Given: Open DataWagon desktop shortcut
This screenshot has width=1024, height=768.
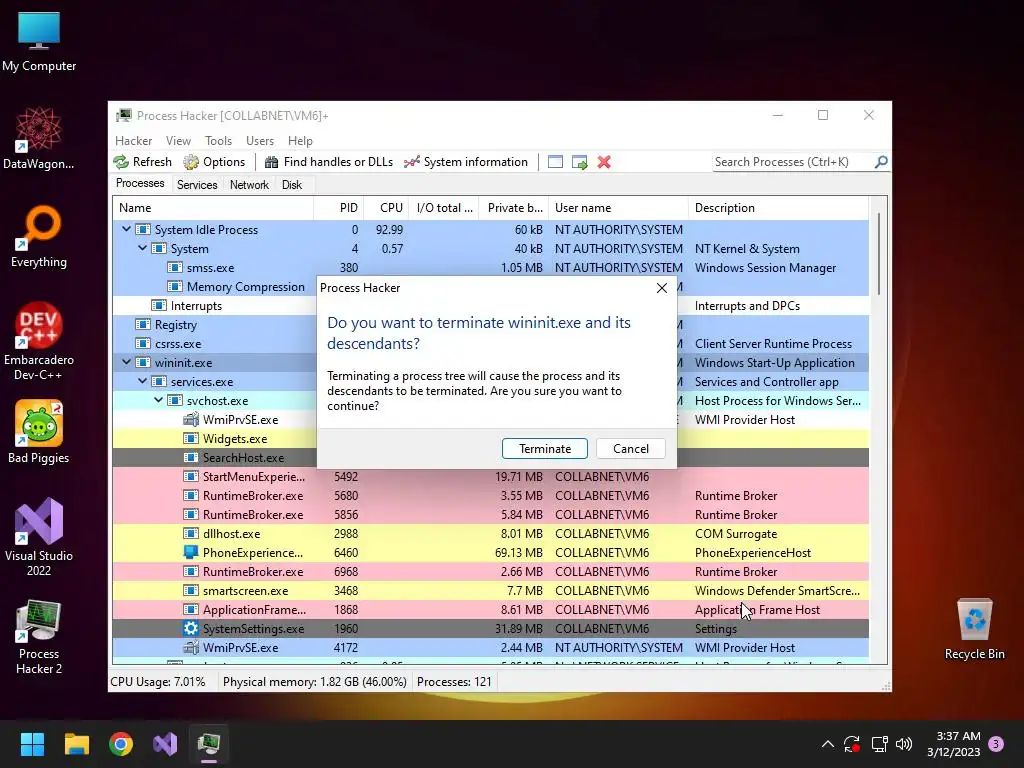Looking at the screenshot, I should tap(39, 140).
